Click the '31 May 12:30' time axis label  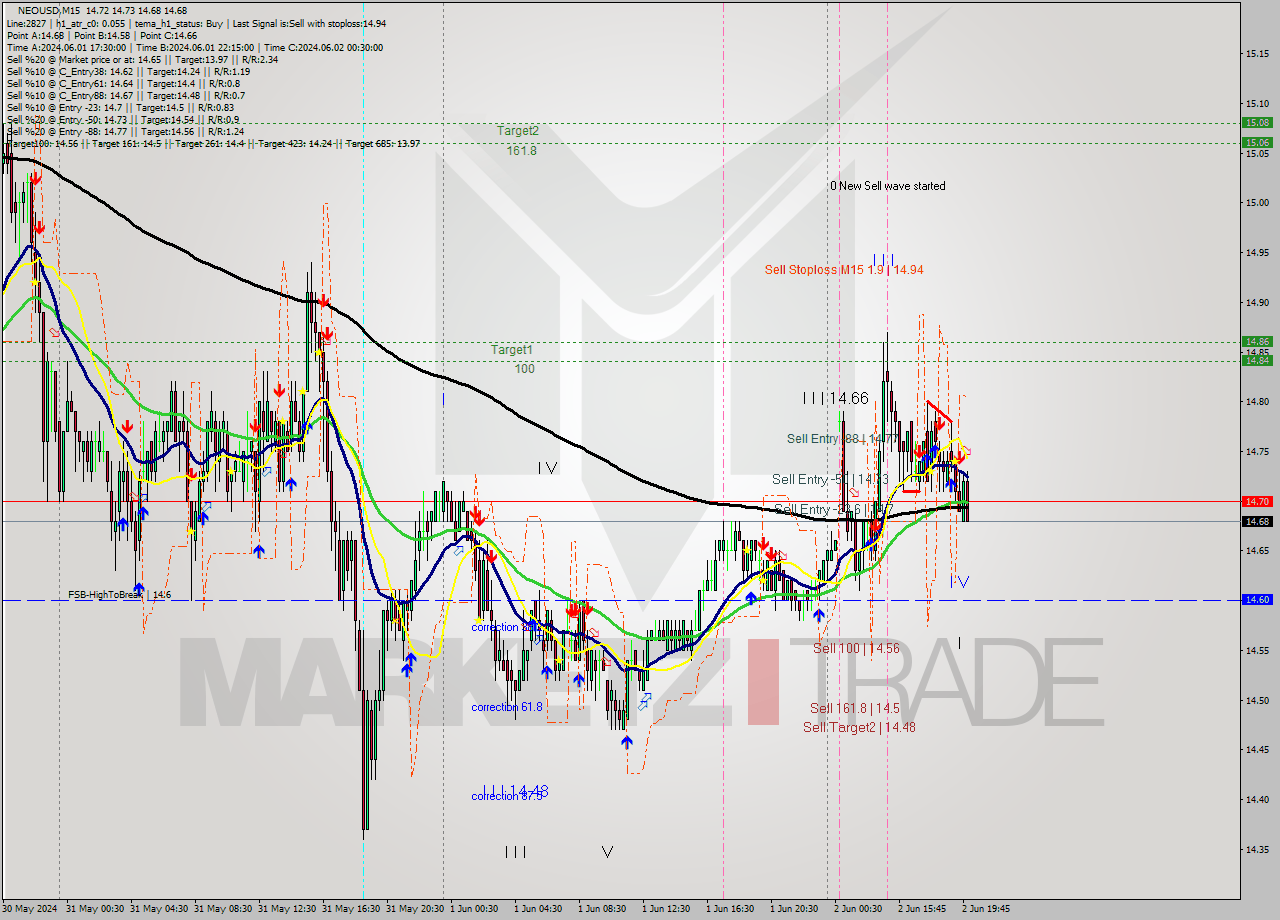pos(287,909)
